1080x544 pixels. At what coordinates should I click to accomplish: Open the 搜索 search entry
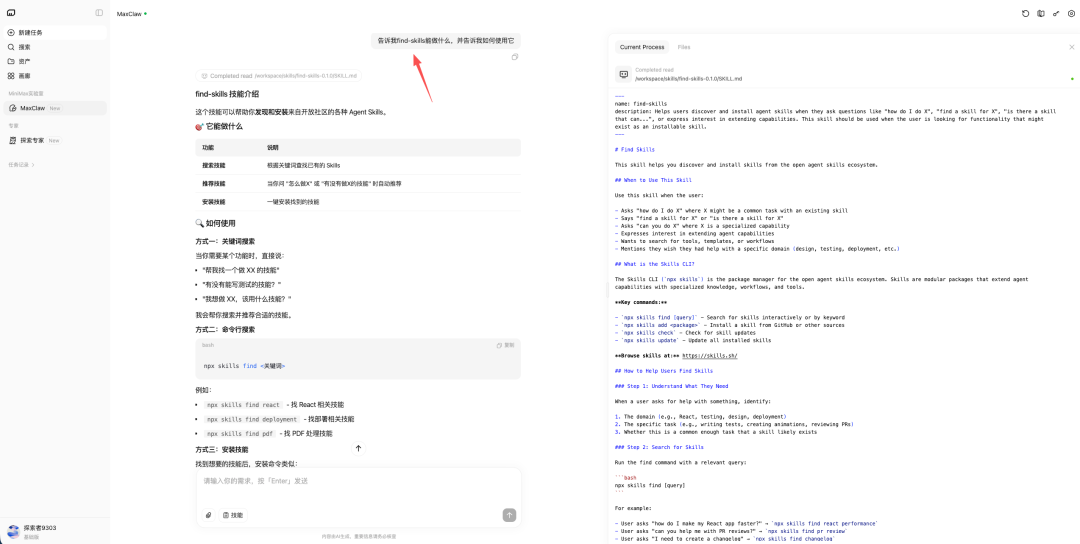coord(55,47)
